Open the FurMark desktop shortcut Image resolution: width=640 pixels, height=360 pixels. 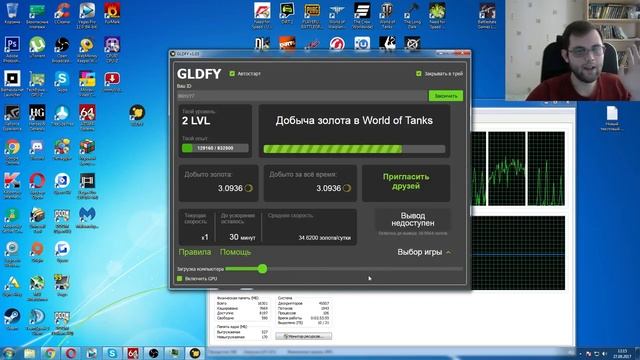tap(112, 13)
